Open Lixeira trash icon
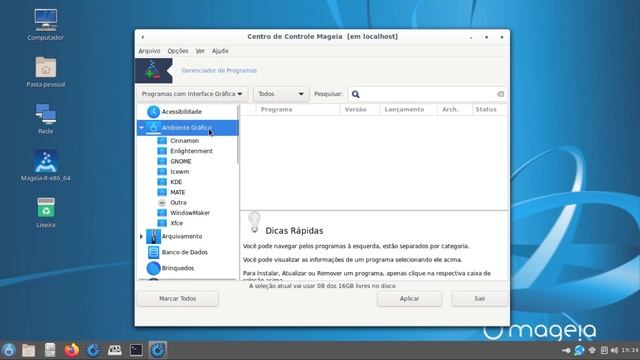Screen dimensions: 640x360 tap(45, 212)
